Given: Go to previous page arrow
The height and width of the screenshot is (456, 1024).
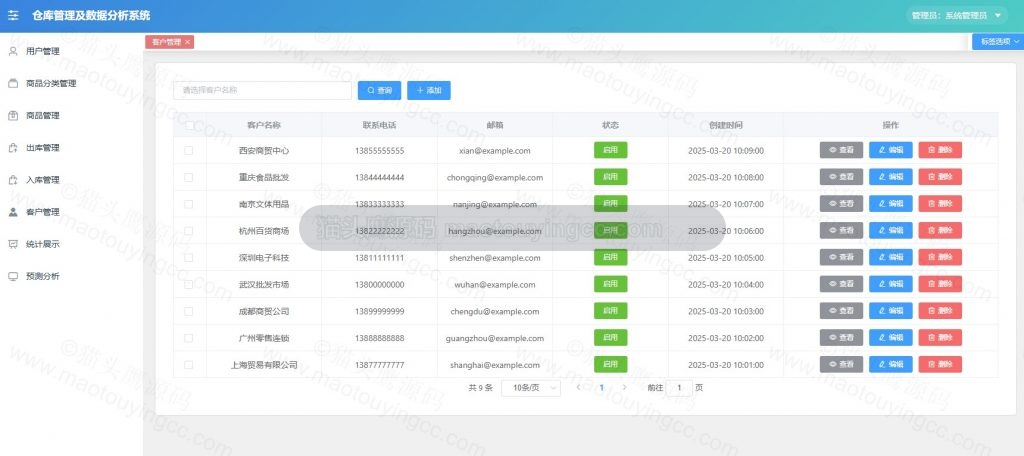Looking at the screenshot, I should click(578, 387).
